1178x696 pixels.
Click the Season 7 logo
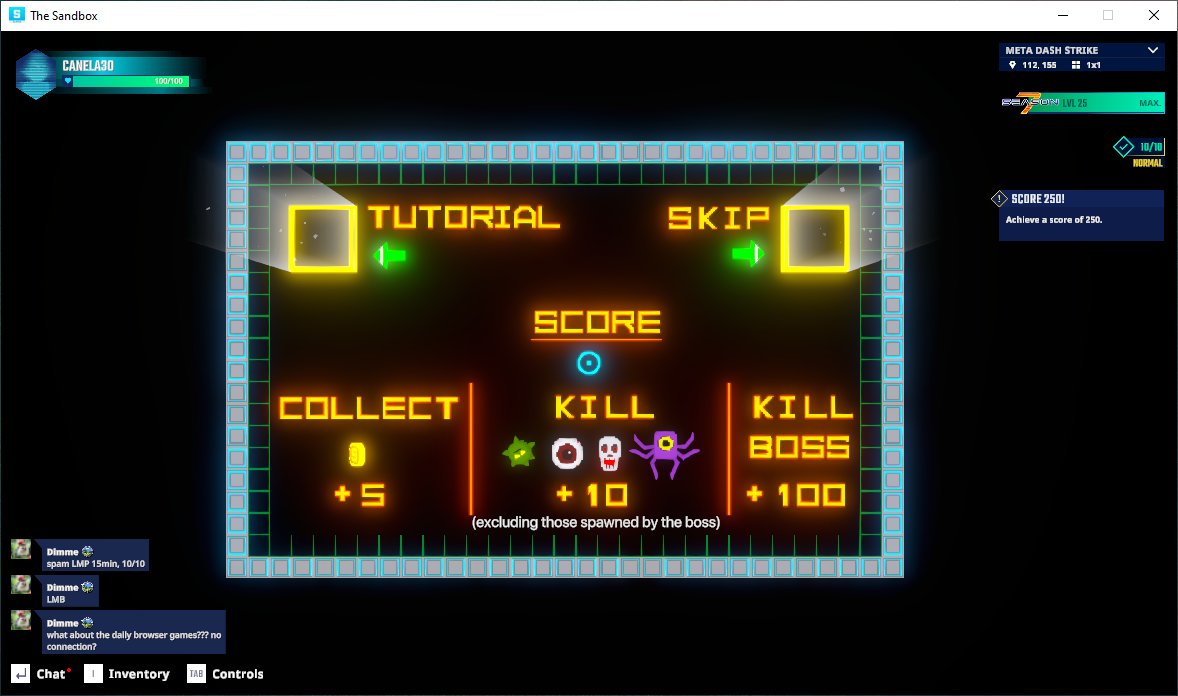(x=1030, y=102)
